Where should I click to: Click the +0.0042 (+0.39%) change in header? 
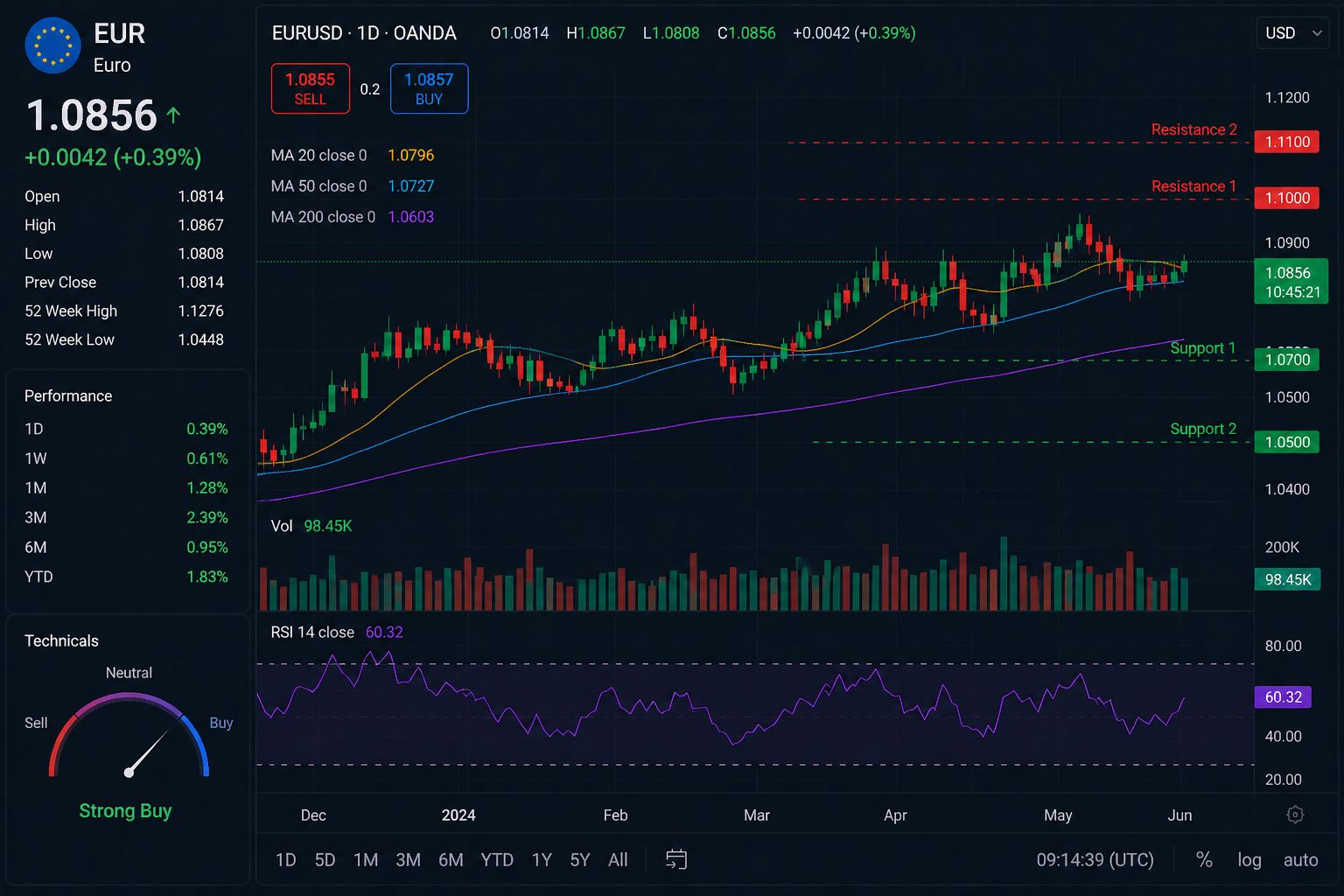[854, 33]
